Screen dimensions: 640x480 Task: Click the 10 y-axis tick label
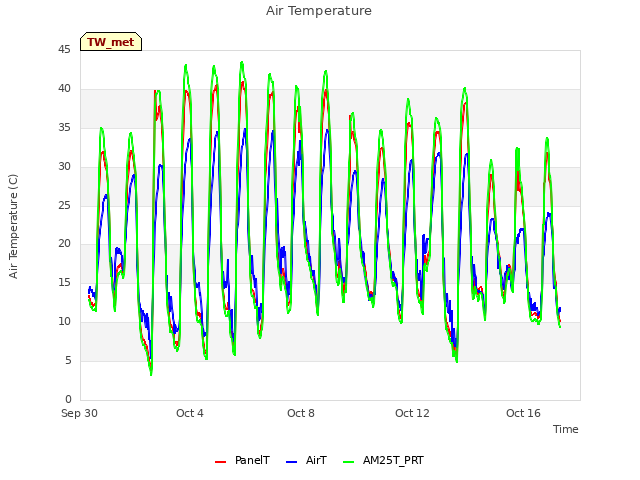[64, 321]
